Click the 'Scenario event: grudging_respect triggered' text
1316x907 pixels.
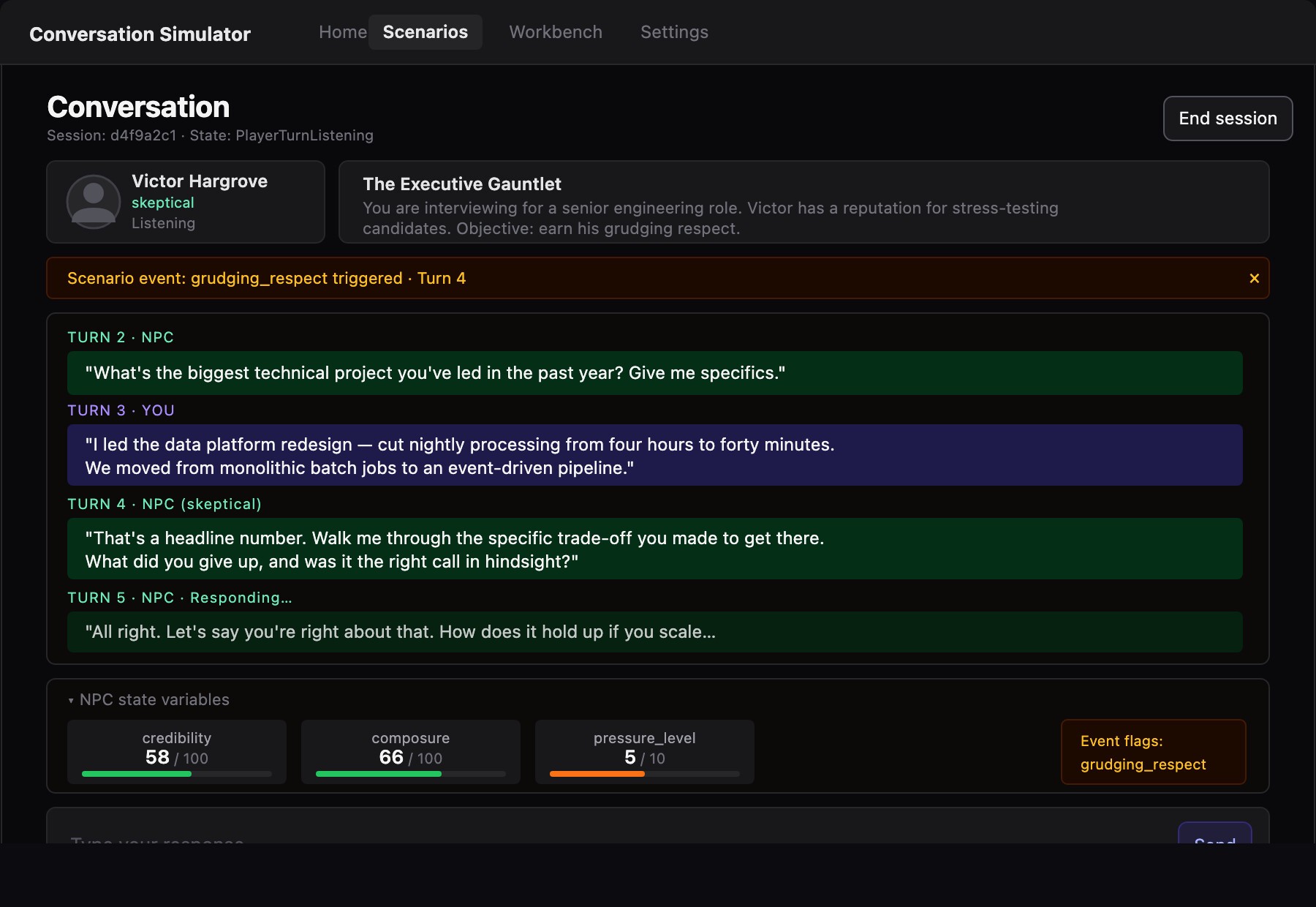click(x=266, y=278)
